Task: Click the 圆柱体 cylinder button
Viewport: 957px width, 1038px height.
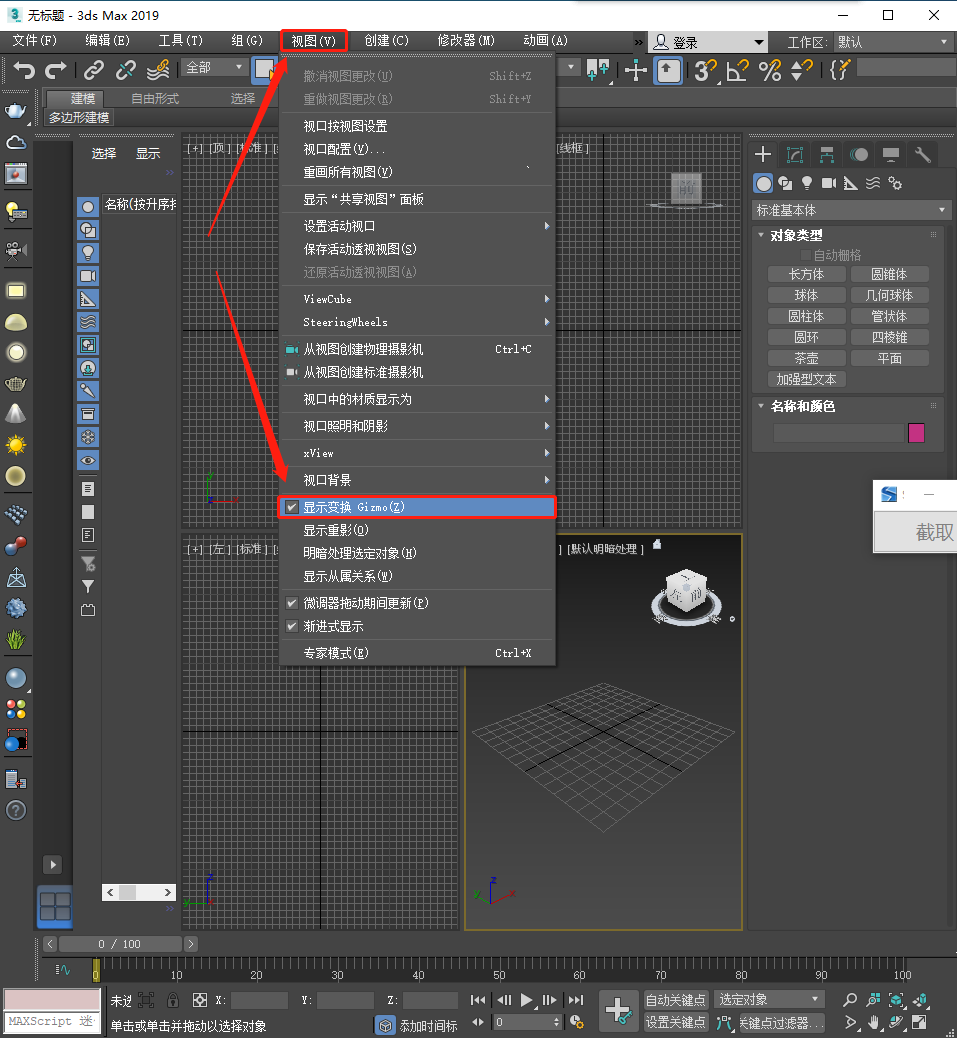Action: pyautogui.click(x=807, y=316)
